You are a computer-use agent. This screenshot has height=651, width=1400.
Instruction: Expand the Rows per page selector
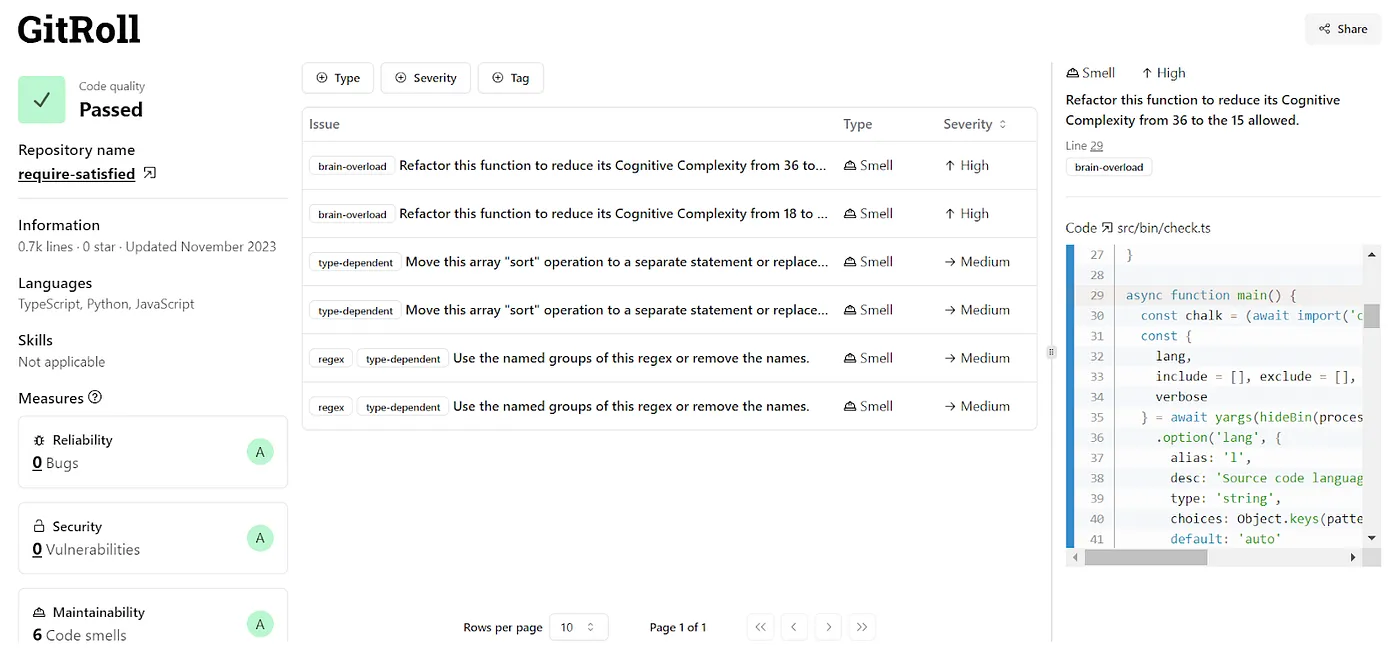click(578, 627)
